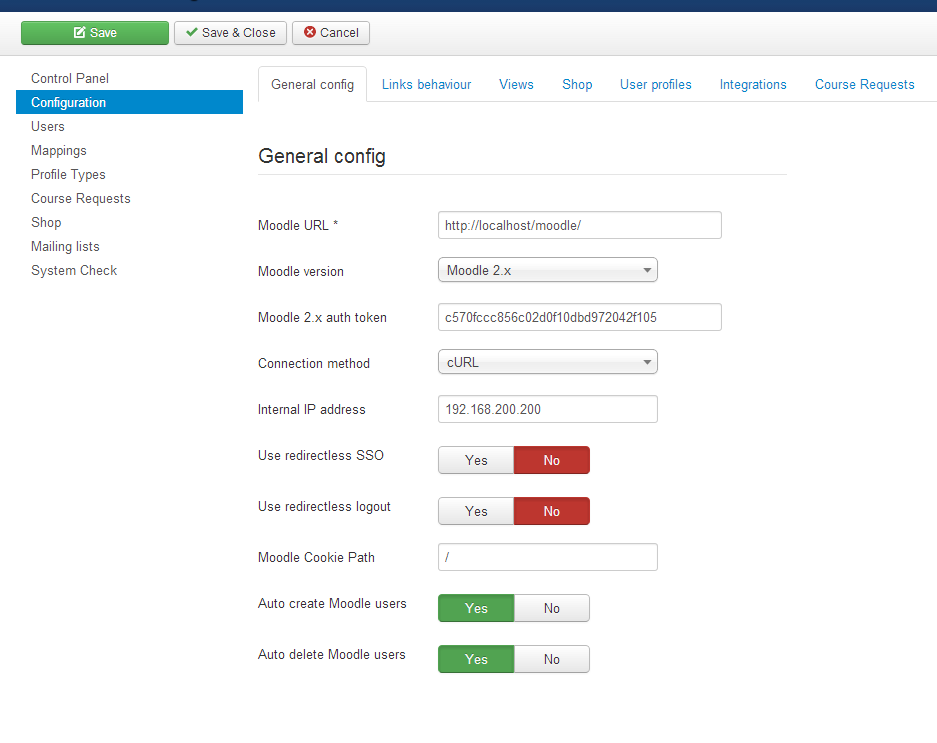The image size is (937, 743).
Task: Select the User profiles tab
Action: tap(655, 85)
